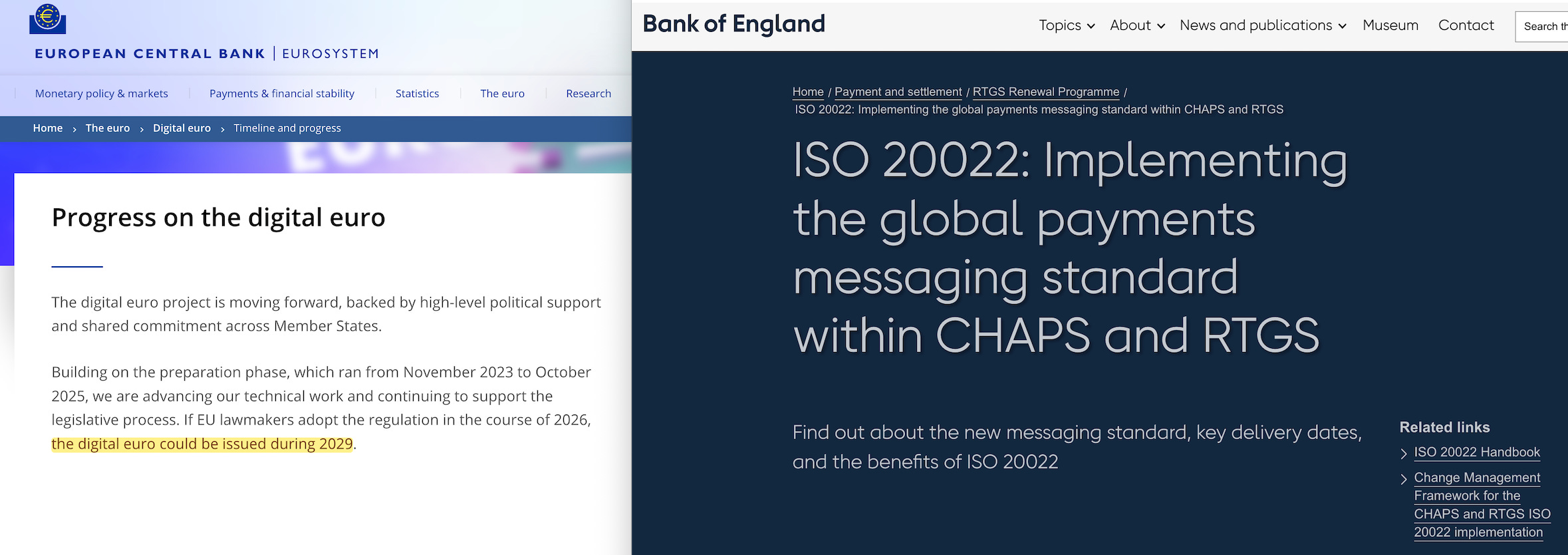Select Payments & financial stability menu
The image size is (1568, 555).
pyautogui.click(x=282, y=93)
